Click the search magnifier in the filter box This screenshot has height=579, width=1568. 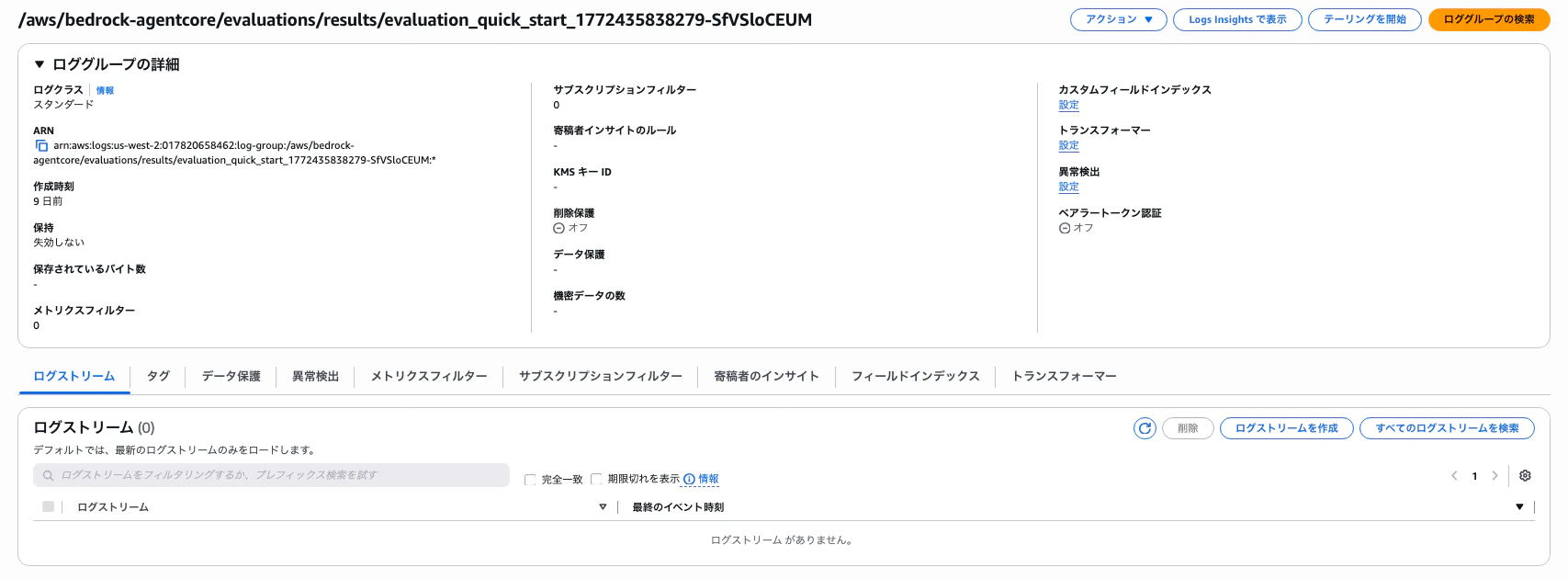click(x=49, y=475)
